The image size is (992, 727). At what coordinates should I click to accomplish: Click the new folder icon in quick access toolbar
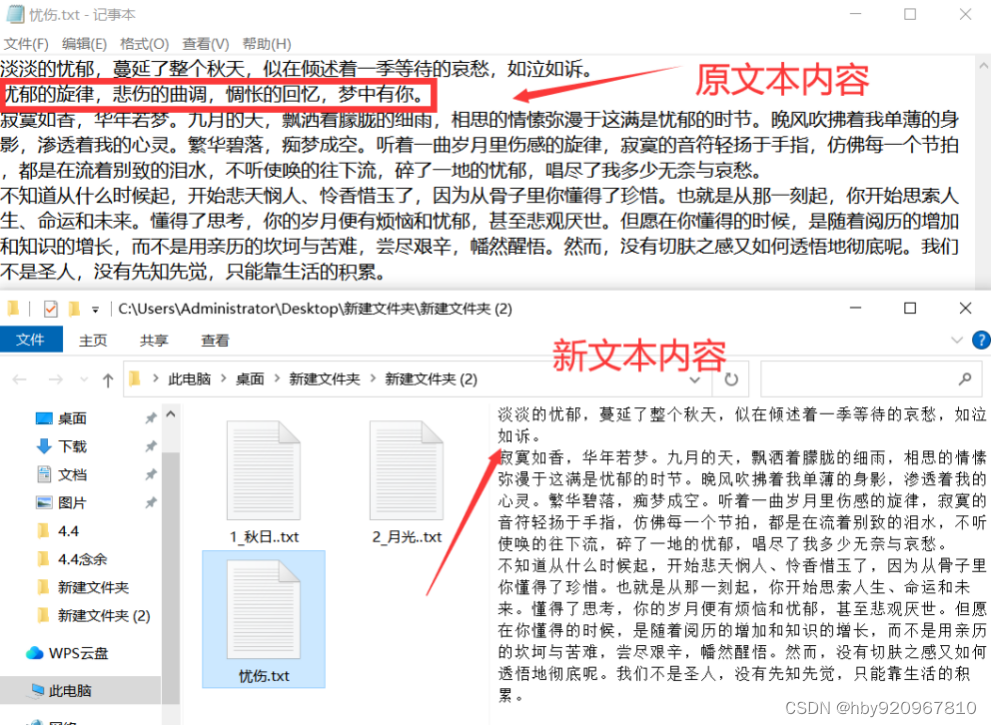pos(74,309)
